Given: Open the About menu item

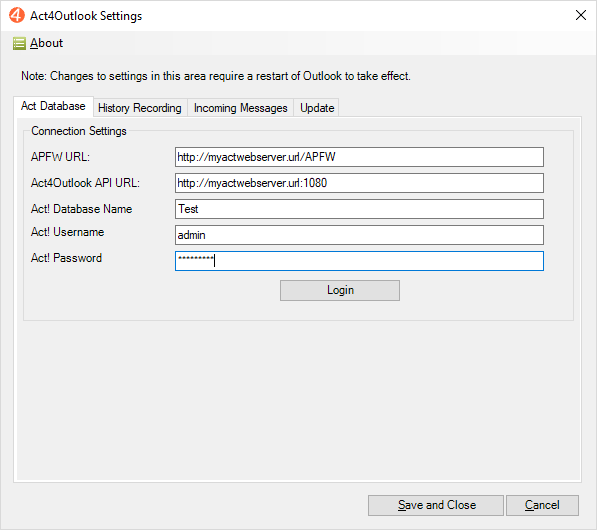Looking at the screenshot, I should (x=46, y=43).
